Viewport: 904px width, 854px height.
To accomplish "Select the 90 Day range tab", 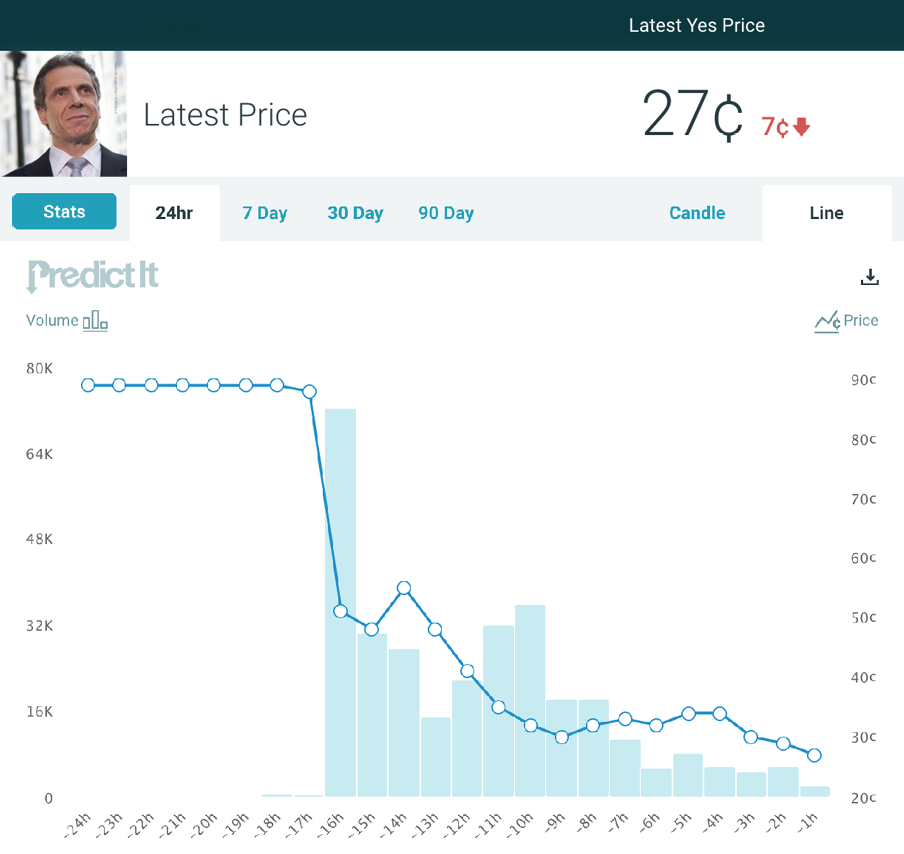I will coord(446,213).
